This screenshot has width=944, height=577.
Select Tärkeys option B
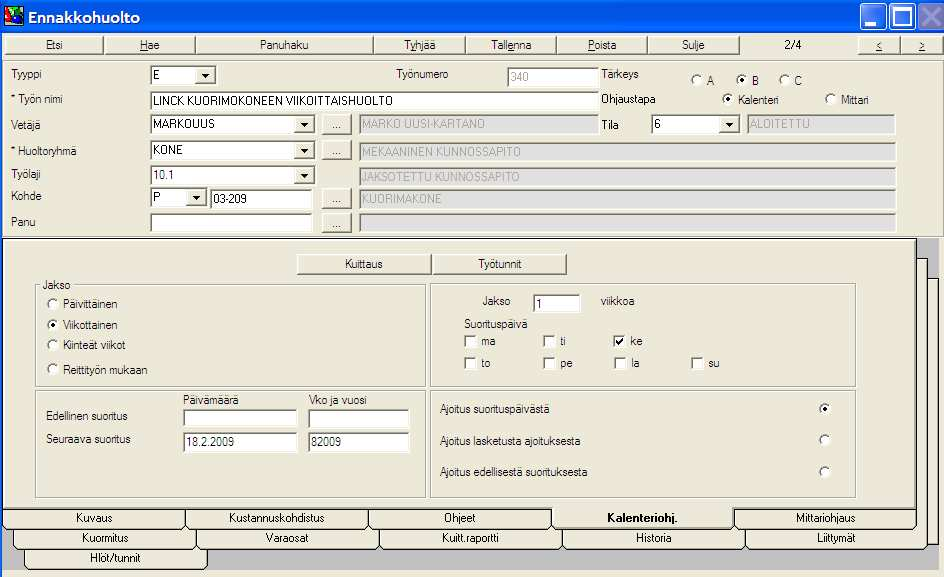[741, 80]
